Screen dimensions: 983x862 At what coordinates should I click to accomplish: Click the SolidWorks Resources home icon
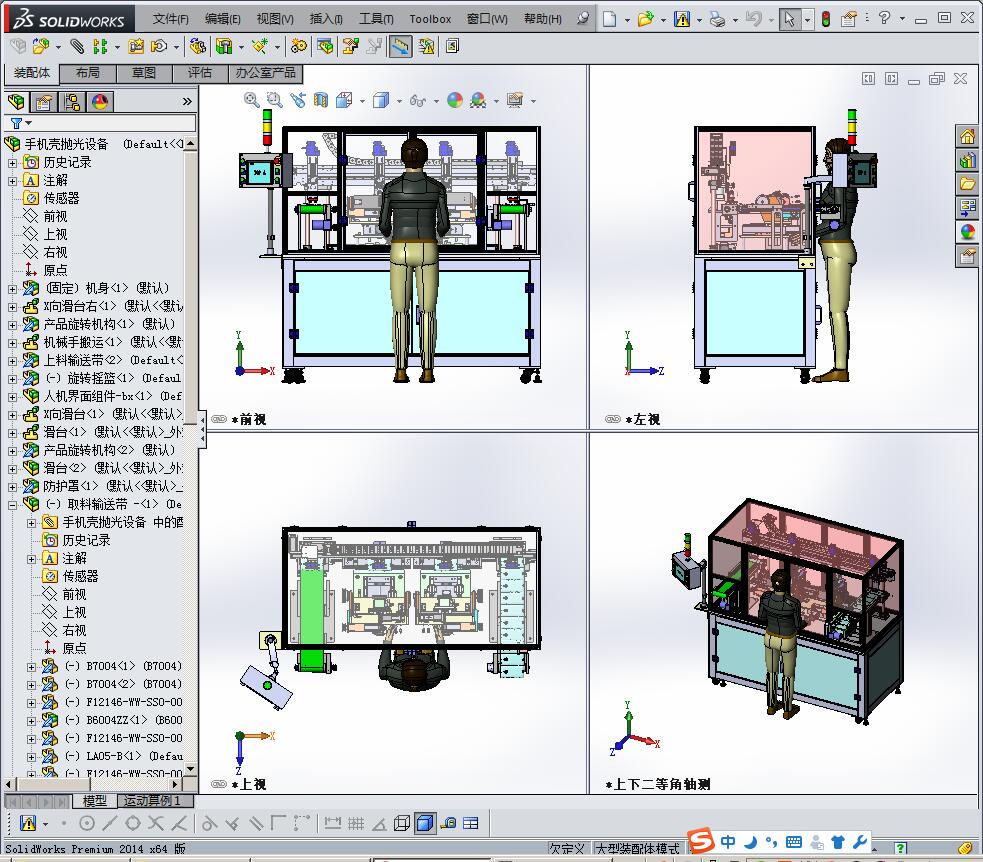pyautogui.click(x=967, y=136)
